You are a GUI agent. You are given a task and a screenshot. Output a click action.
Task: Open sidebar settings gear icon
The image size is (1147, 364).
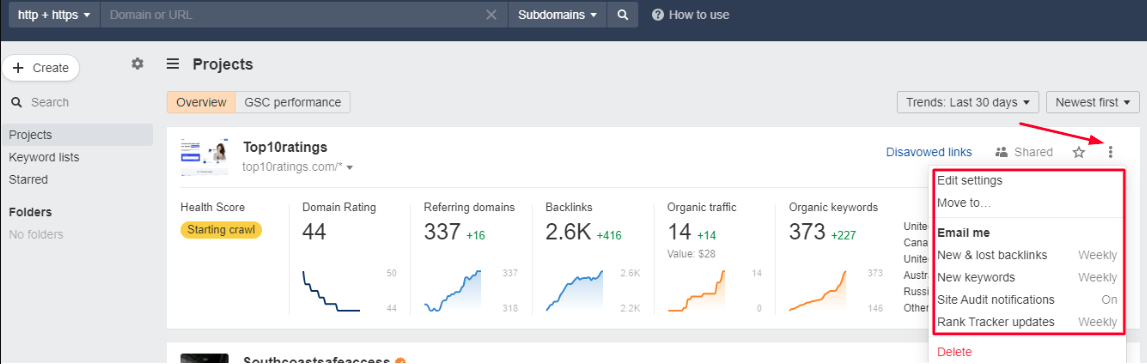coord(138,64)
